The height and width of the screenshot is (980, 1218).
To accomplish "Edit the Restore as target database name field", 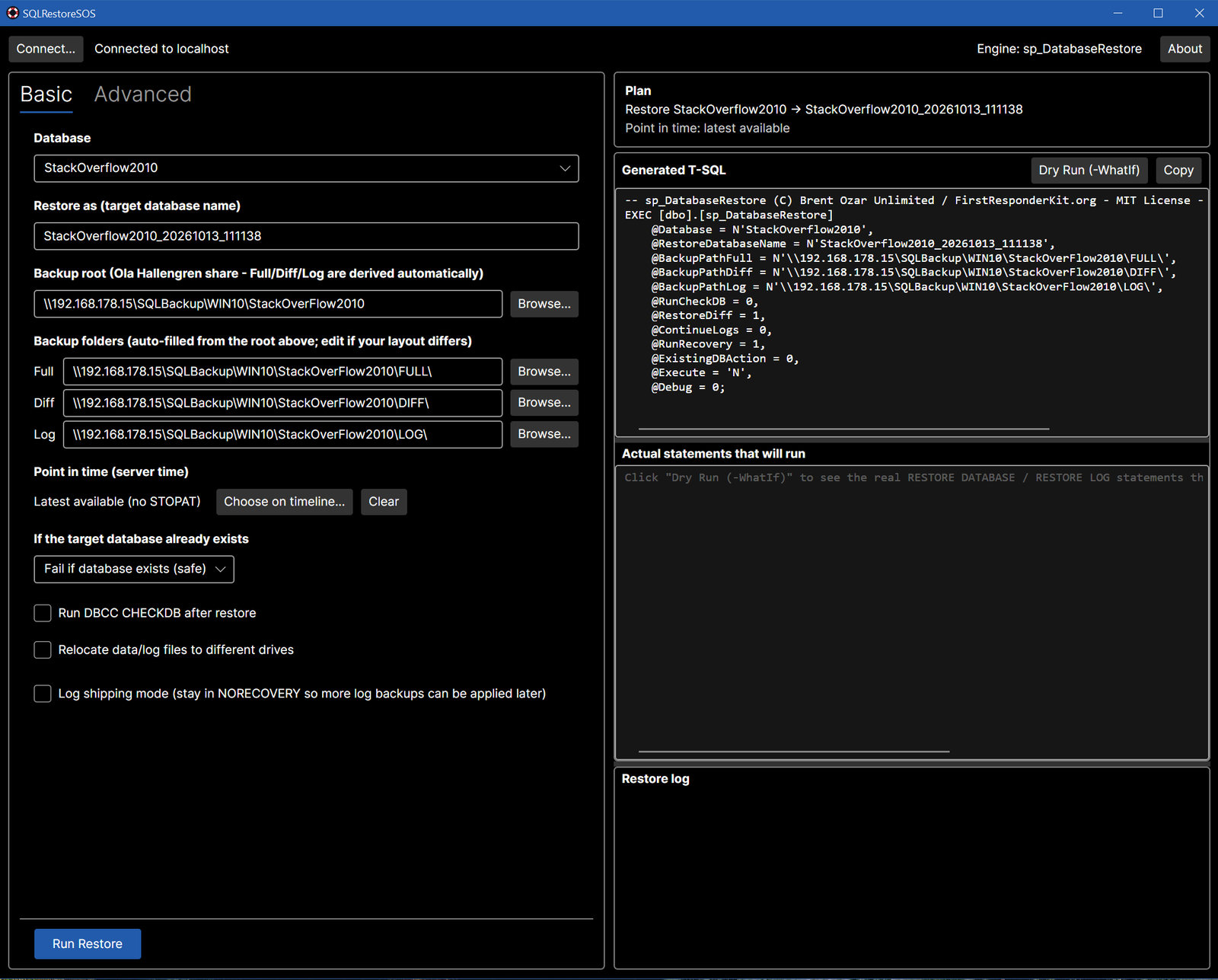I will pos(306,236).
